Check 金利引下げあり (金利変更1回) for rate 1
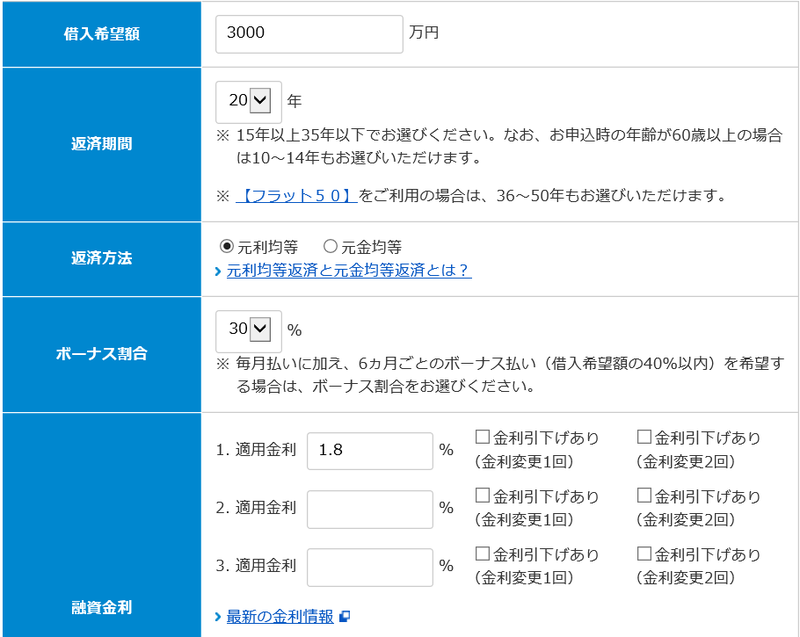The image size is (800, 637). coord(482,437)
